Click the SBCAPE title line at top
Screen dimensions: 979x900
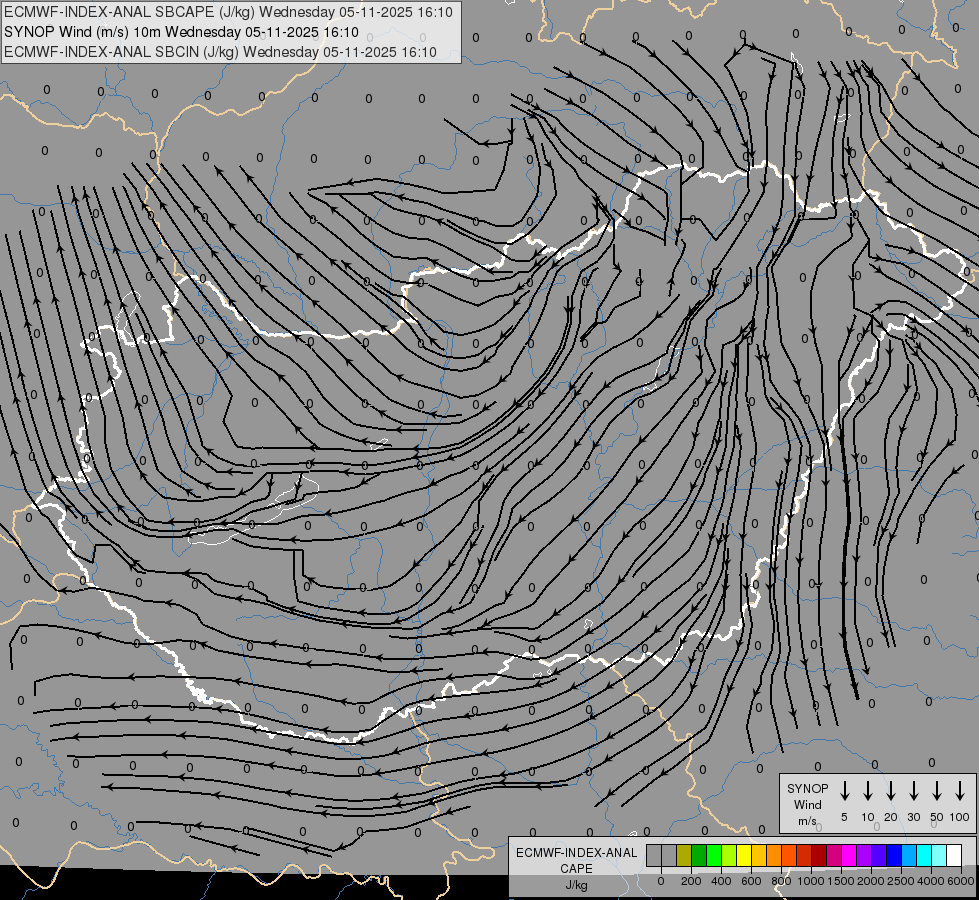[229, 12]
